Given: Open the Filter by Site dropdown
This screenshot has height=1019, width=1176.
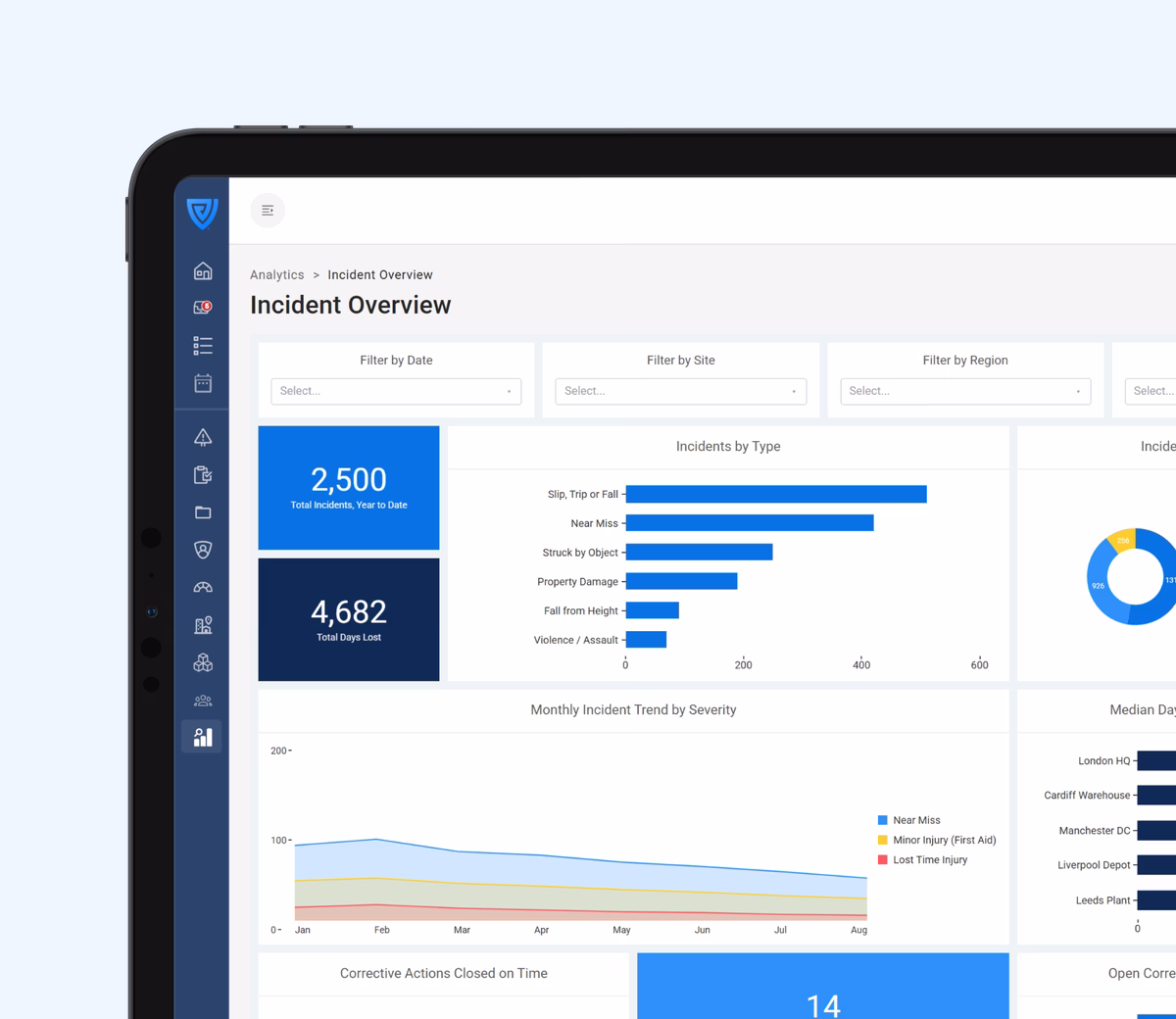Looking at the screenshot, I should [x=681, y=391].
